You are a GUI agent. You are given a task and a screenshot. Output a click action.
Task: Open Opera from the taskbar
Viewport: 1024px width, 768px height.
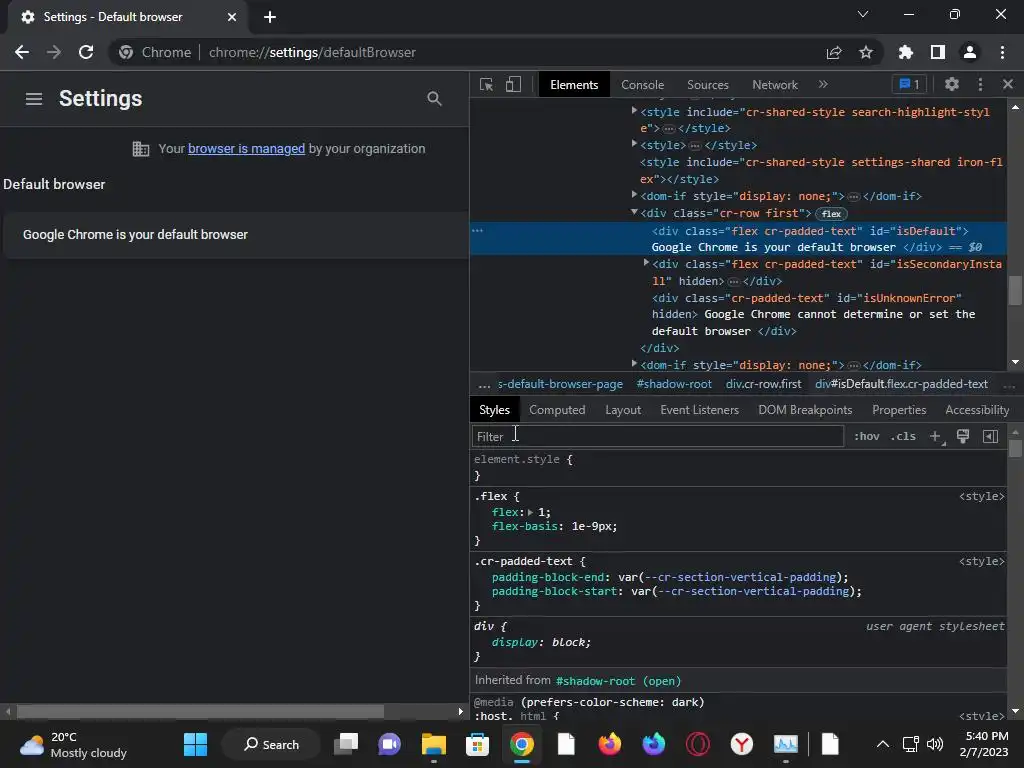tap(697, 744)
